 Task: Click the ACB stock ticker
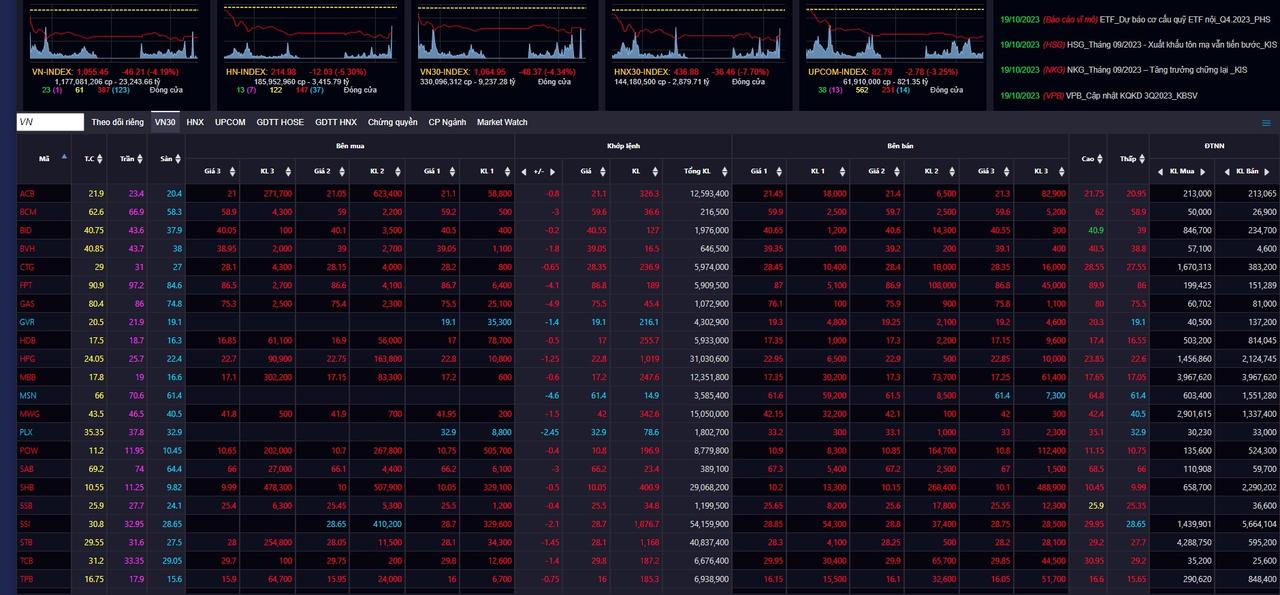coord(28,193)
